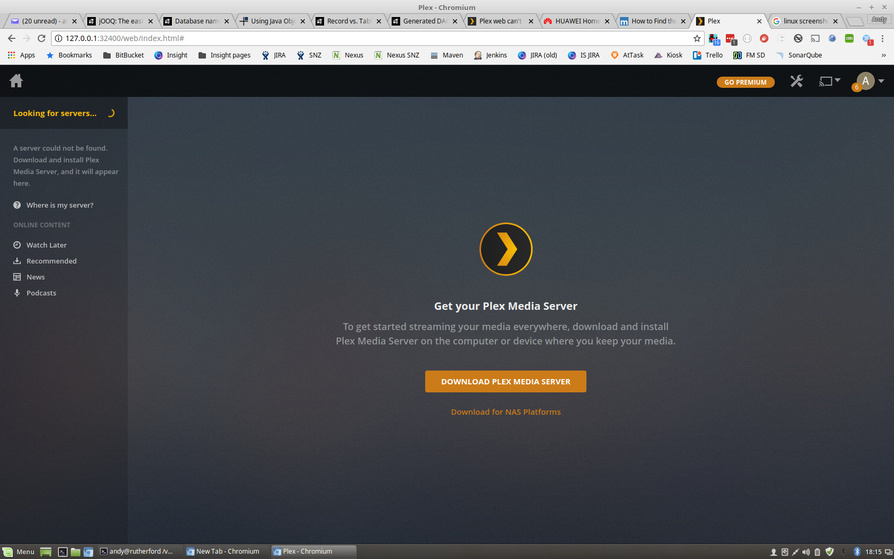The width and height of the screenshot is (894, 559).
Task: Open file manager folder launcher in taskbar
Action: coord(75,552)
